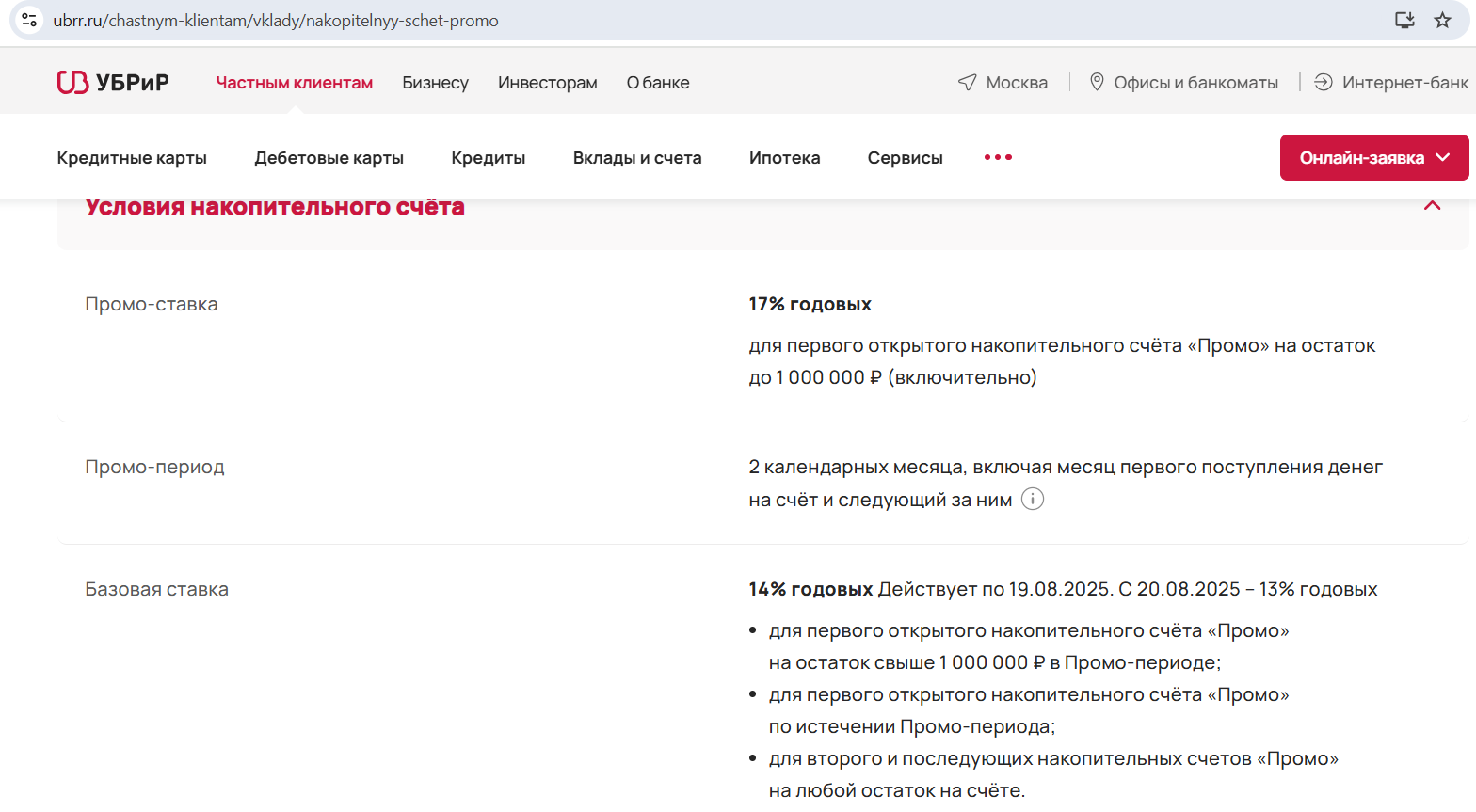Screen dimensions: 1476x812
Task: Click the text на любой остаток на счёте
Action: click(x=897, y=790)
